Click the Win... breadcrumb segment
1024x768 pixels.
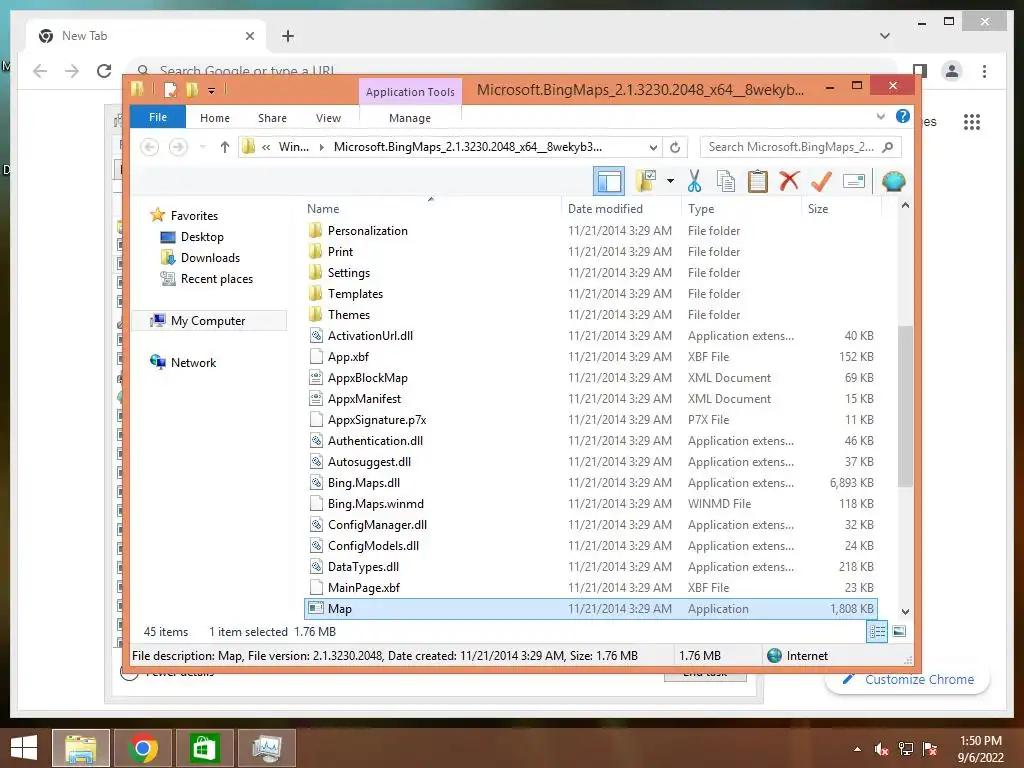click(x=294, y=147)
